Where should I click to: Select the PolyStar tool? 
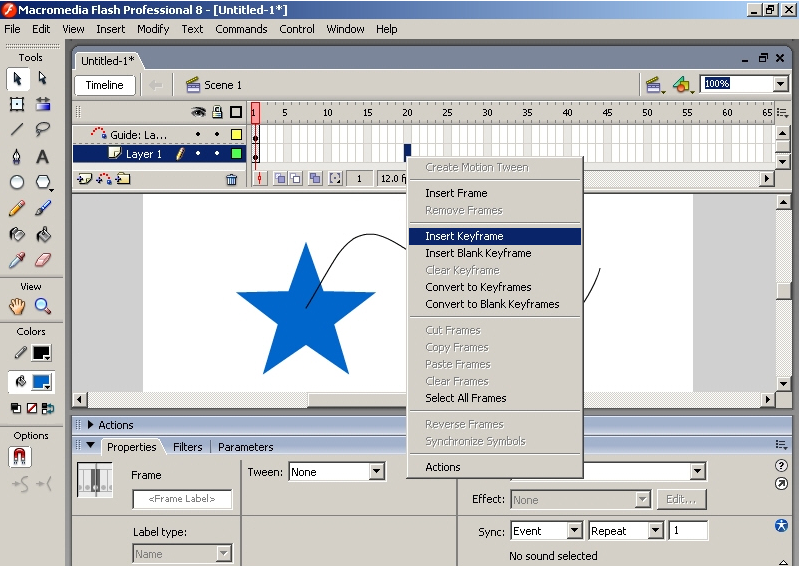pos(43,182)
